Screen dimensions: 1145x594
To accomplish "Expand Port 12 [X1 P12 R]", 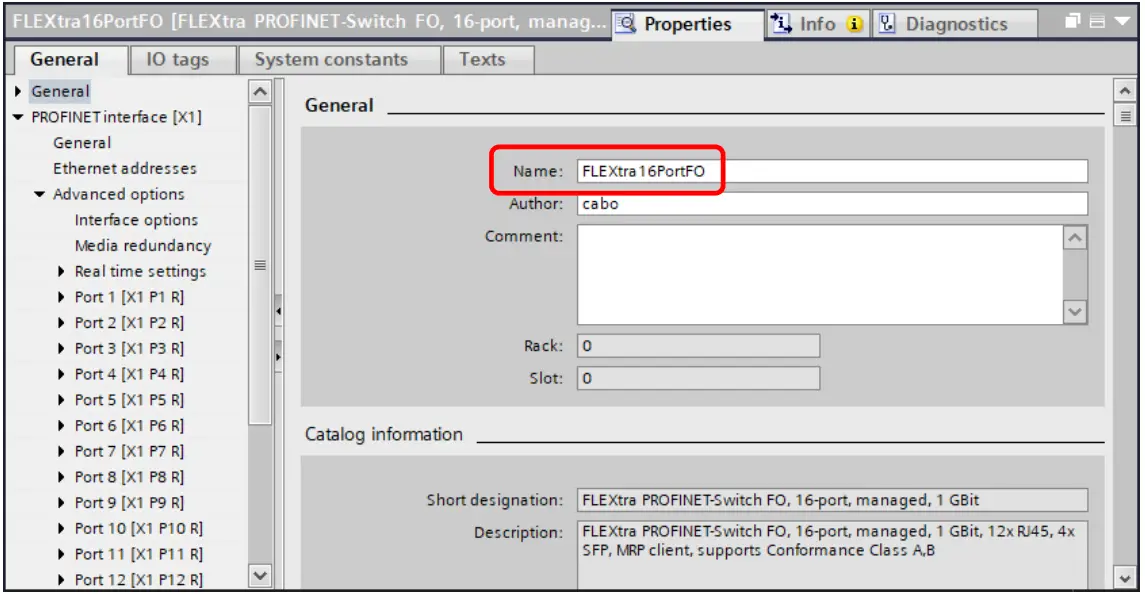I will [61, 580].
